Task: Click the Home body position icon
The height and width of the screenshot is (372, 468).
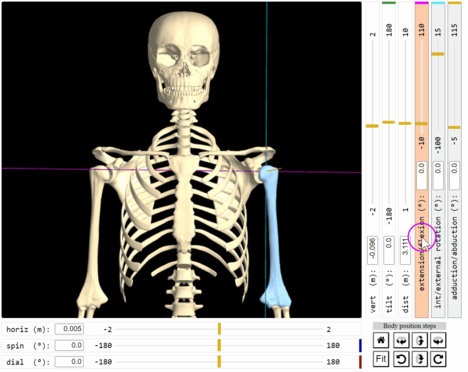Action: coord(381,340)
